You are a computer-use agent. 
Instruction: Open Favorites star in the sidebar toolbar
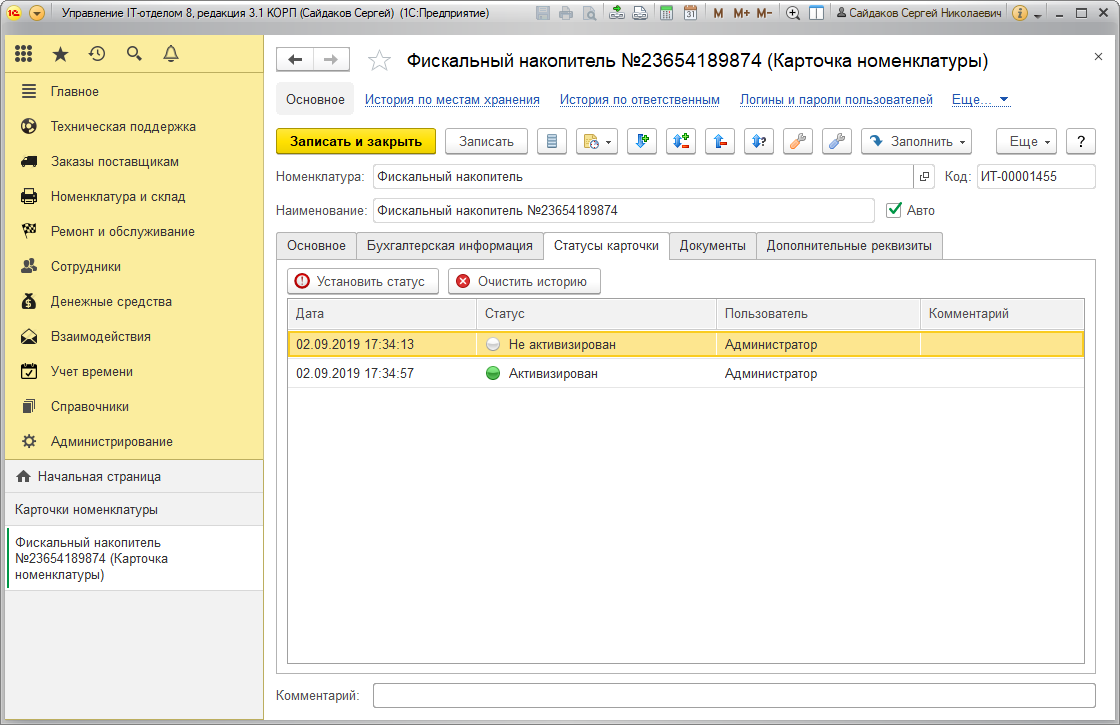(61, 54)
